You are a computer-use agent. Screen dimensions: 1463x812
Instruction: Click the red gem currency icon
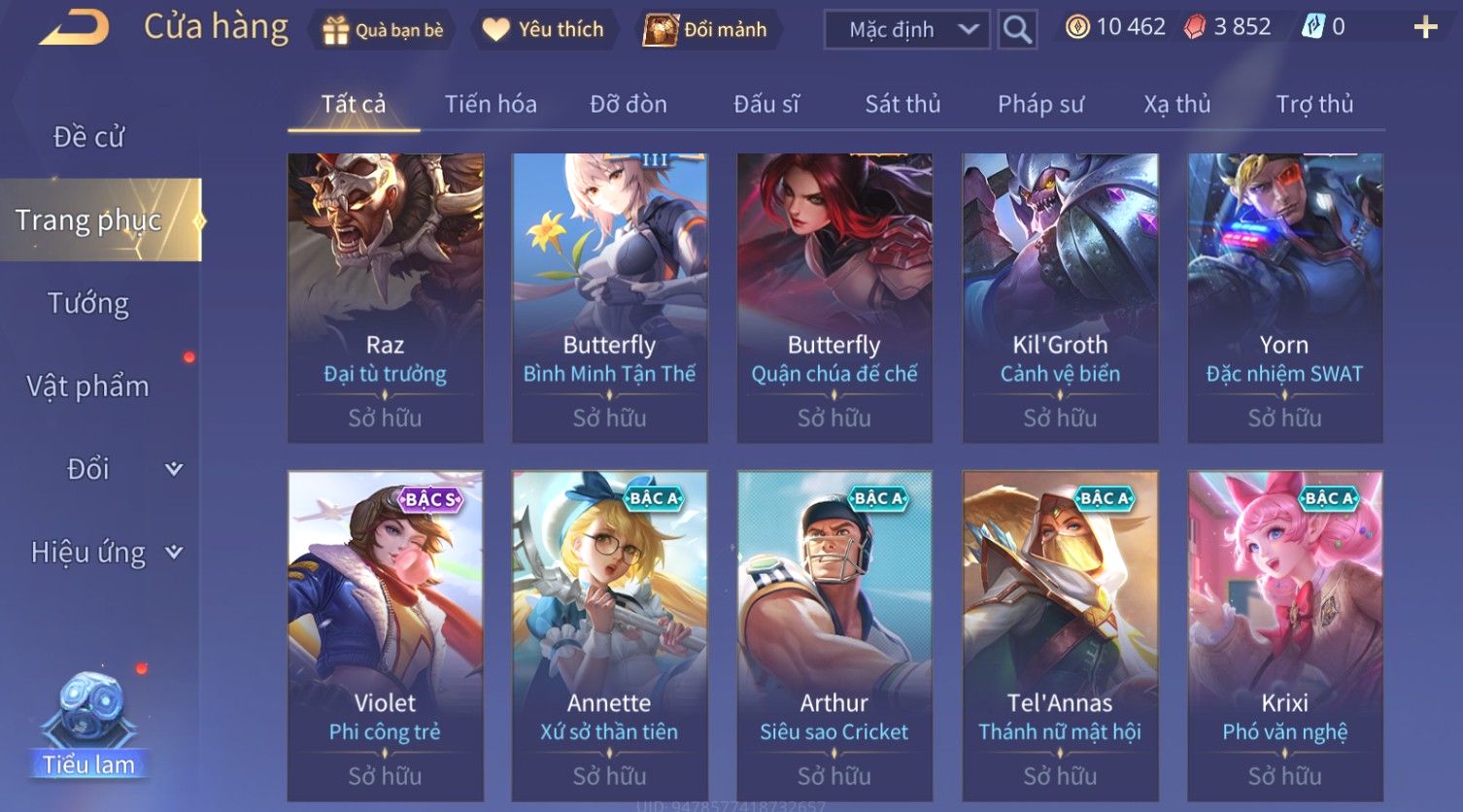[x=1195, y=27]
